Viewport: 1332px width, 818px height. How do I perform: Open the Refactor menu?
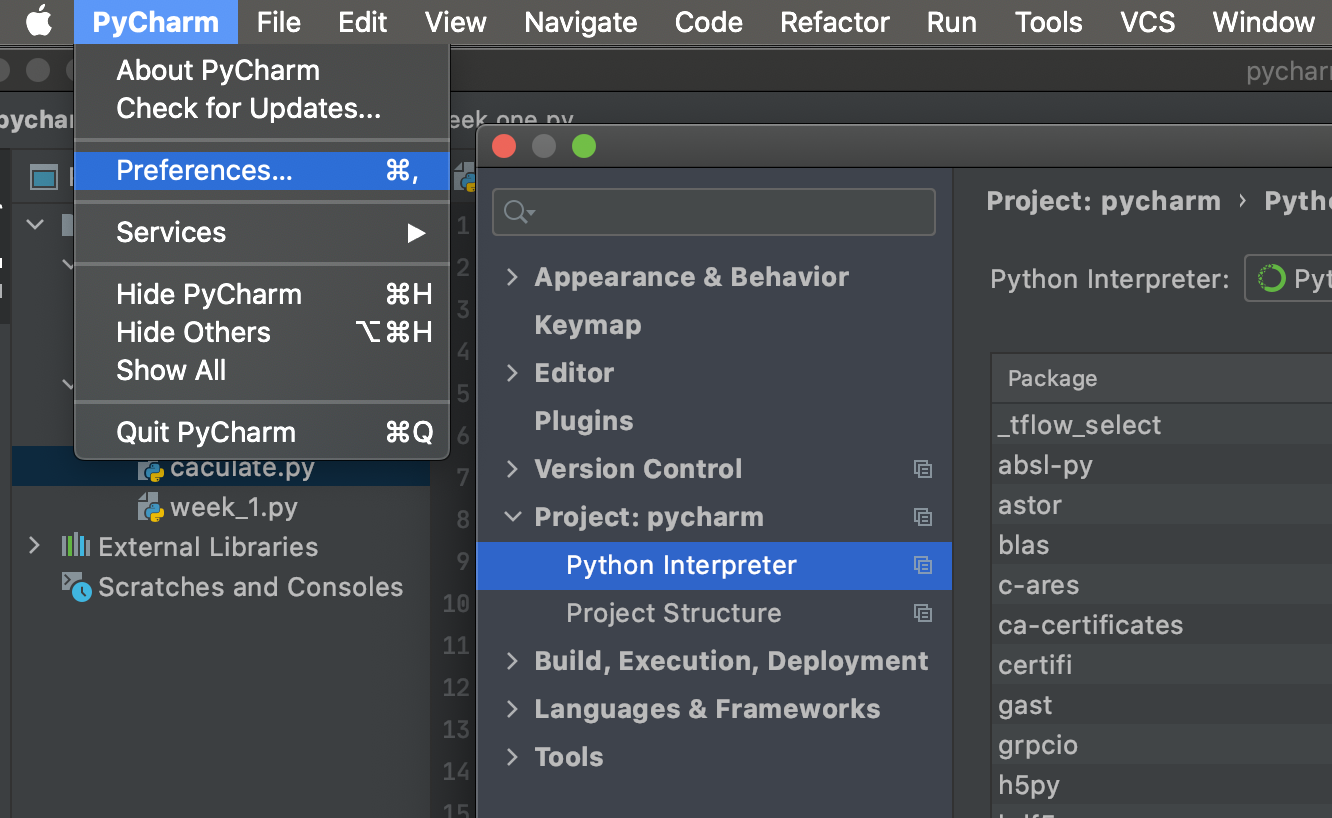click(x=834, y=22)
